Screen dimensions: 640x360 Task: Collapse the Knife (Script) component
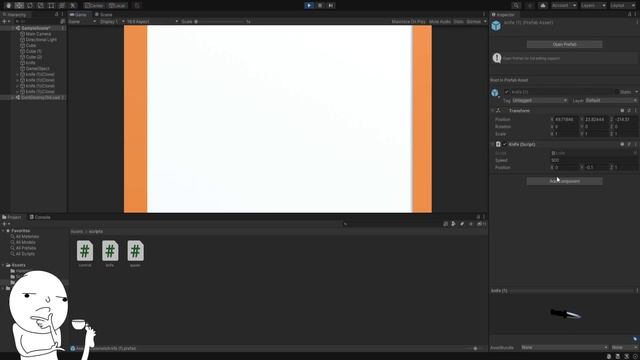pos(493,144)
